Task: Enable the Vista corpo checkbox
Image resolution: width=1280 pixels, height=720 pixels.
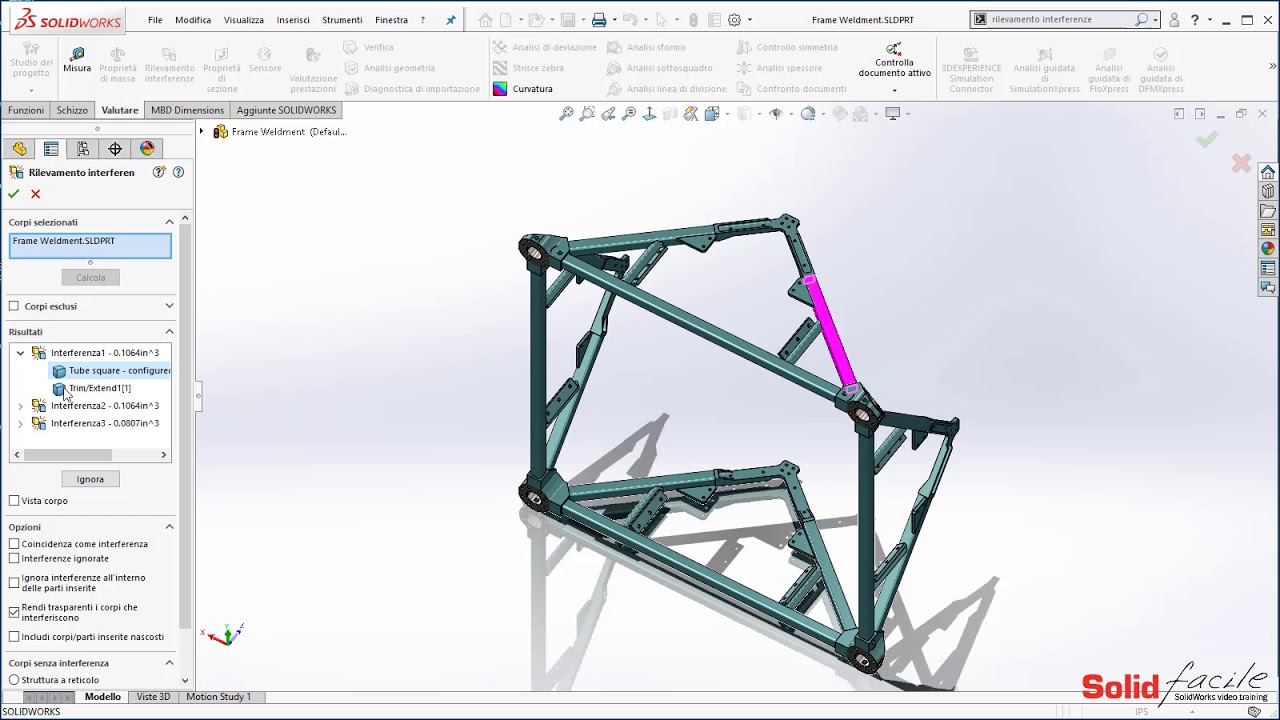Action: (x=14, y=501)
